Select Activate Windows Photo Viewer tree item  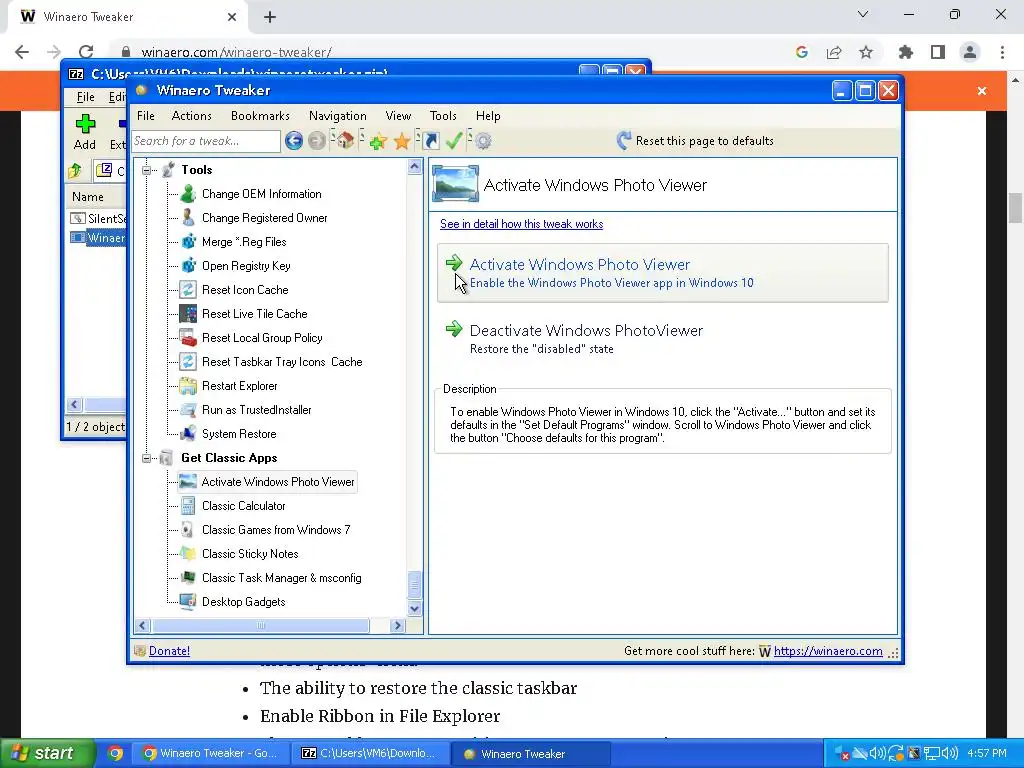pyautogui.click(x=278, y=482)
